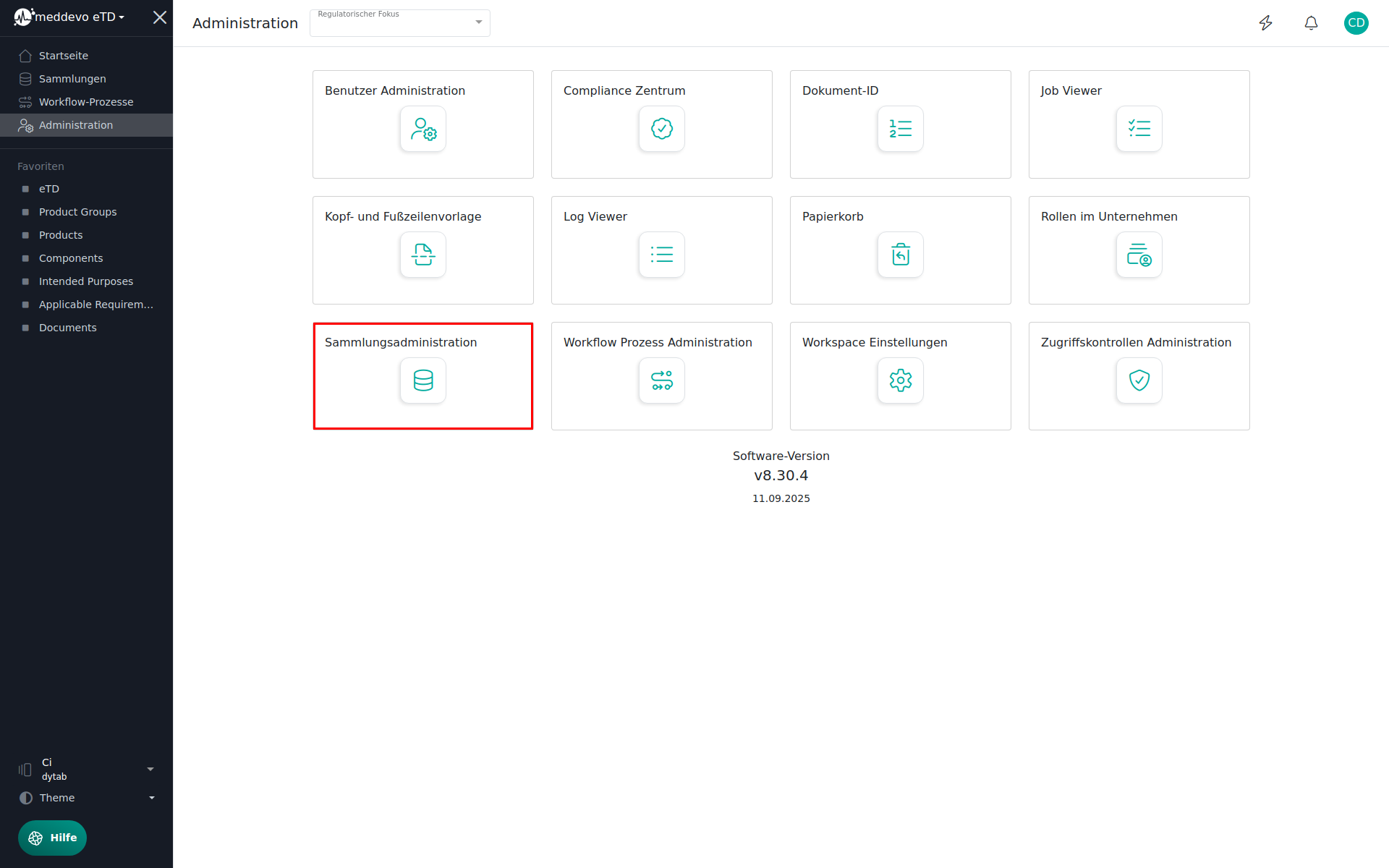Expand the Ci dytab tenant selector
The width and height of the screenshot is (1389, 868).
[x=87, y=769]
